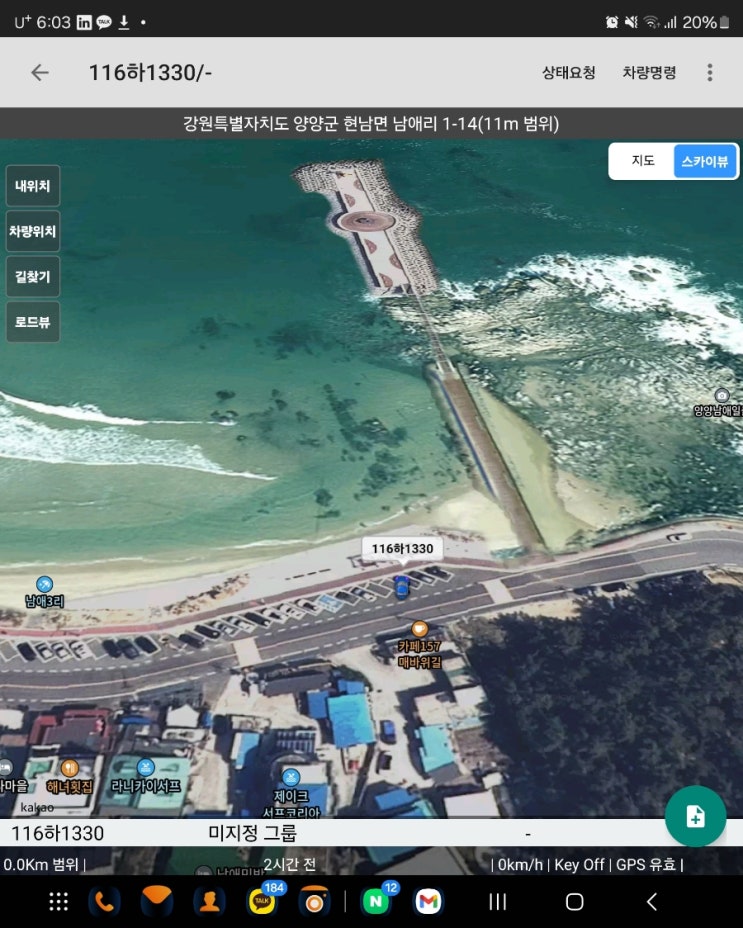The width and height of the screenshot is (743, 928).
Task: Tap 차량명령 in the header
Action: point(649,72)
